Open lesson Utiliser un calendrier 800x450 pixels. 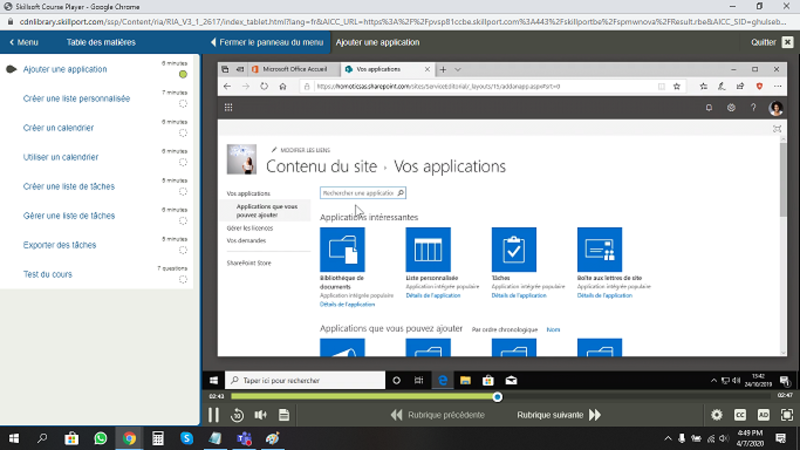click(x=61, y=157)
